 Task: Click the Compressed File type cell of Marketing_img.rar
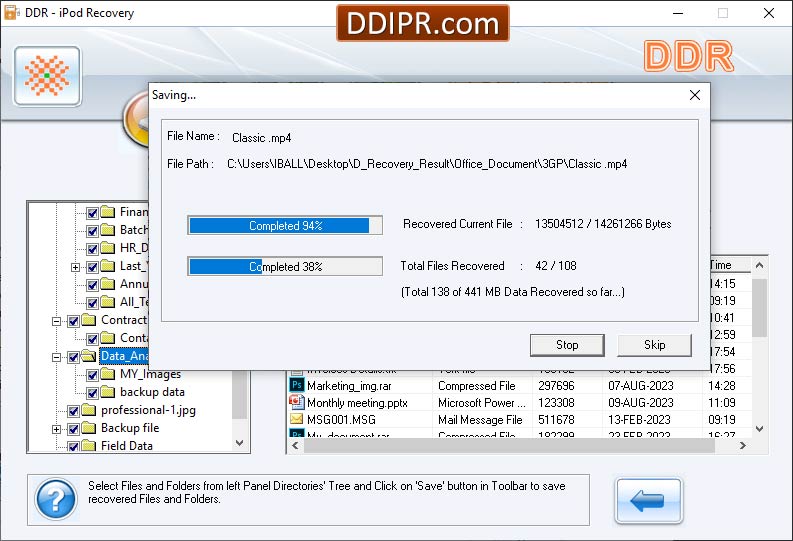[x=476, y=386]
